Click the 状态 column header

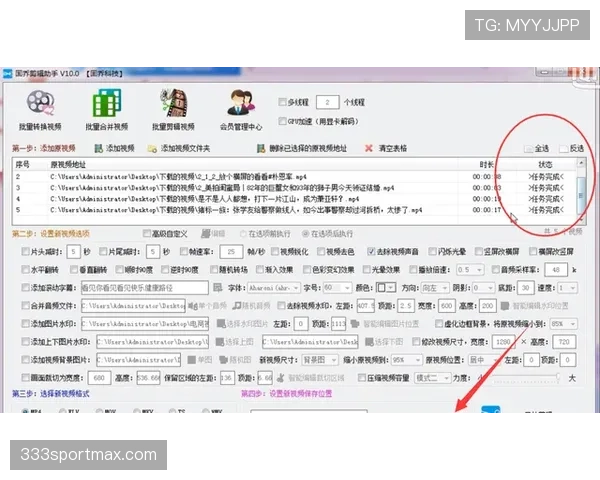tap(545, 165)
